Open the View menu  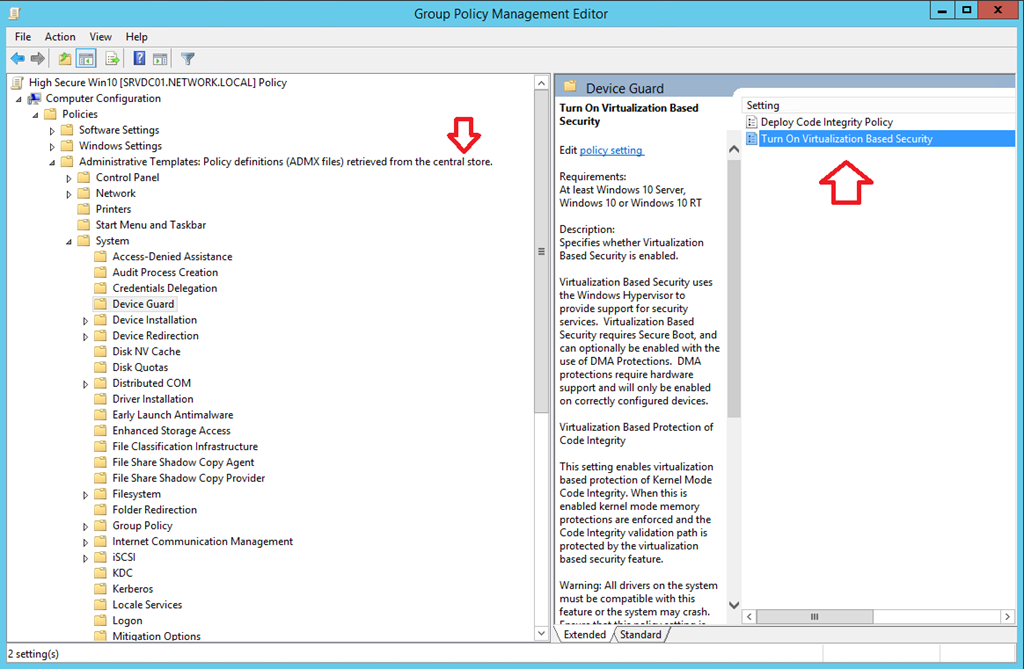point(101,37)
